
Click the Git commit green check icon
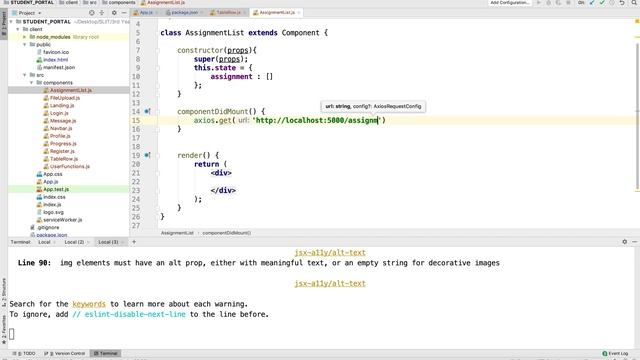click(602, 2)
